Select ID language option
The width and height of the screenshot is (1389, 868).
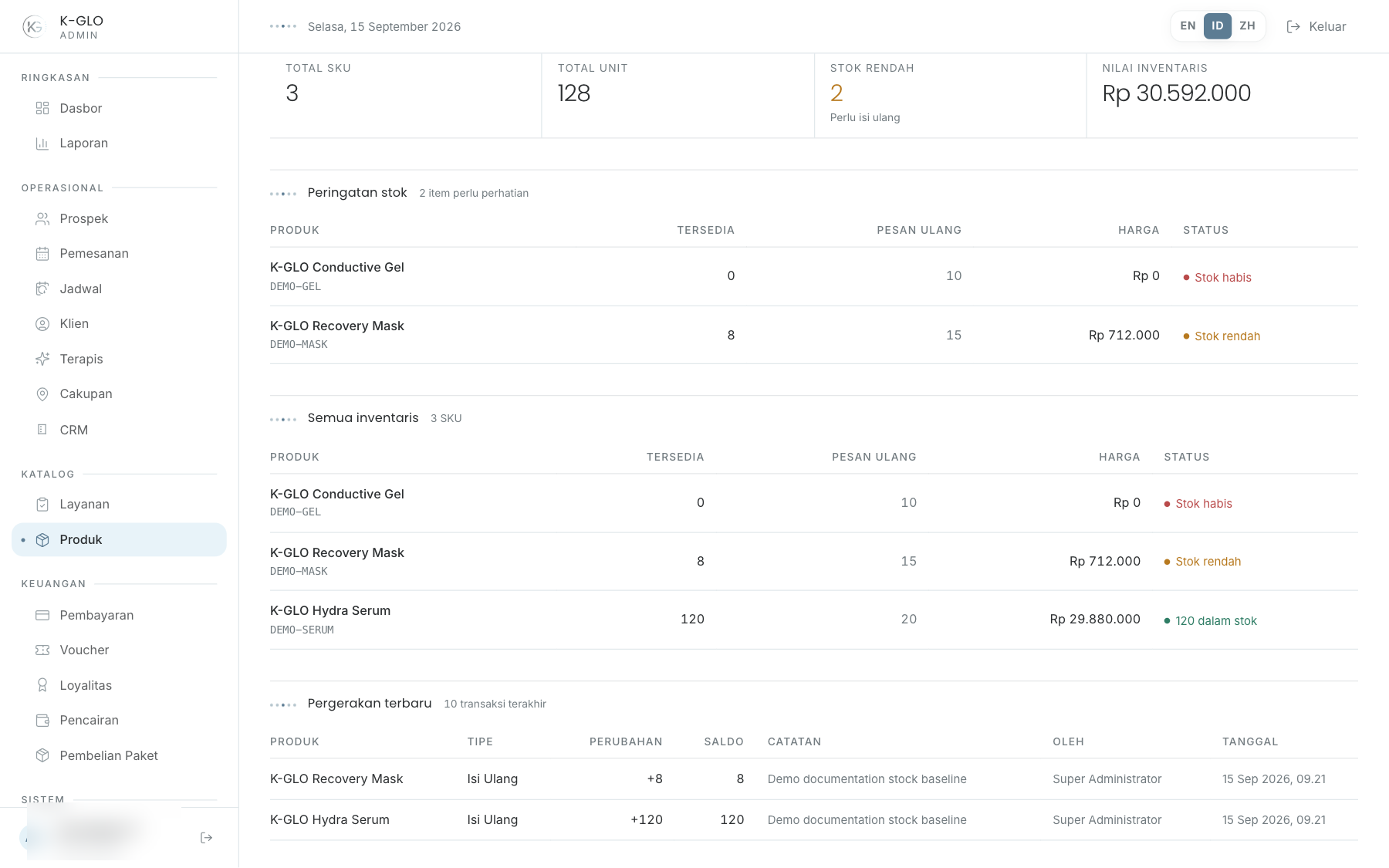point(1218,26)
